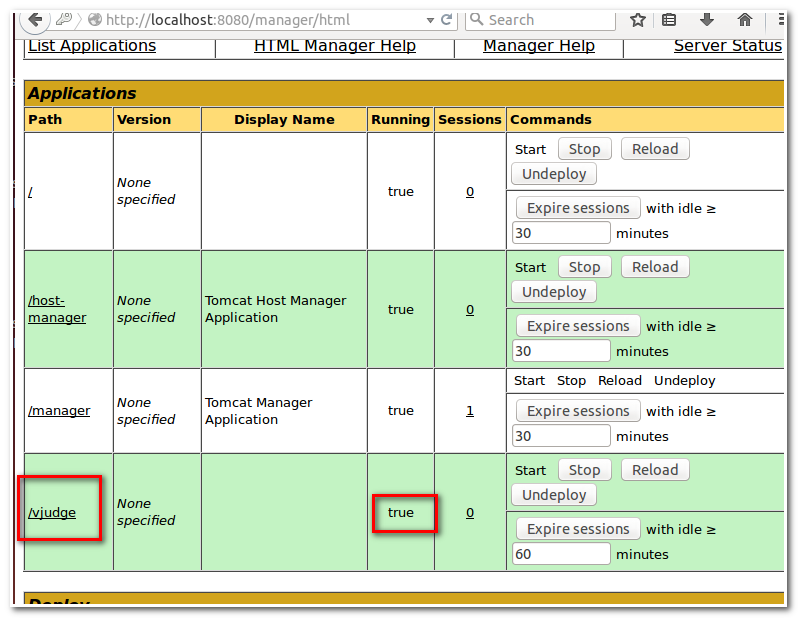The height and width of the screenshot is (618, 798).
Task: Undeploy the /vjudge application
Action: coord(554,495)
